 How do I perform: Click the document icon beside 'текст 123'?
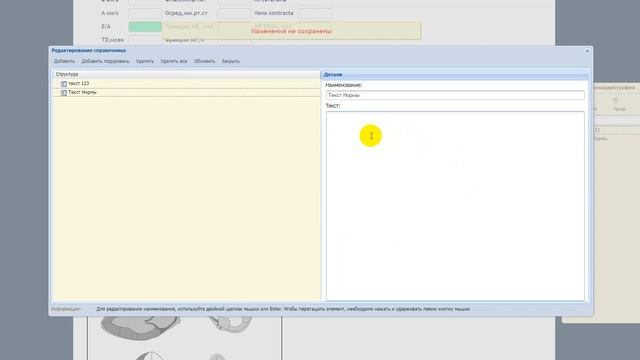64,84
